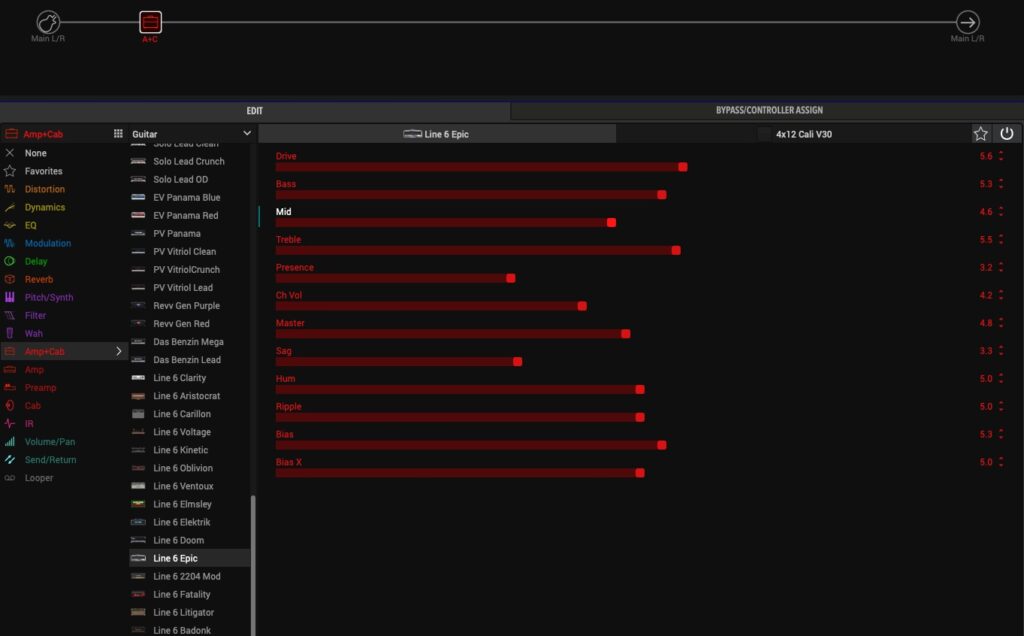1024x636 pixels.
Task: Click the amp model list scrollbar
Action: 253,560
